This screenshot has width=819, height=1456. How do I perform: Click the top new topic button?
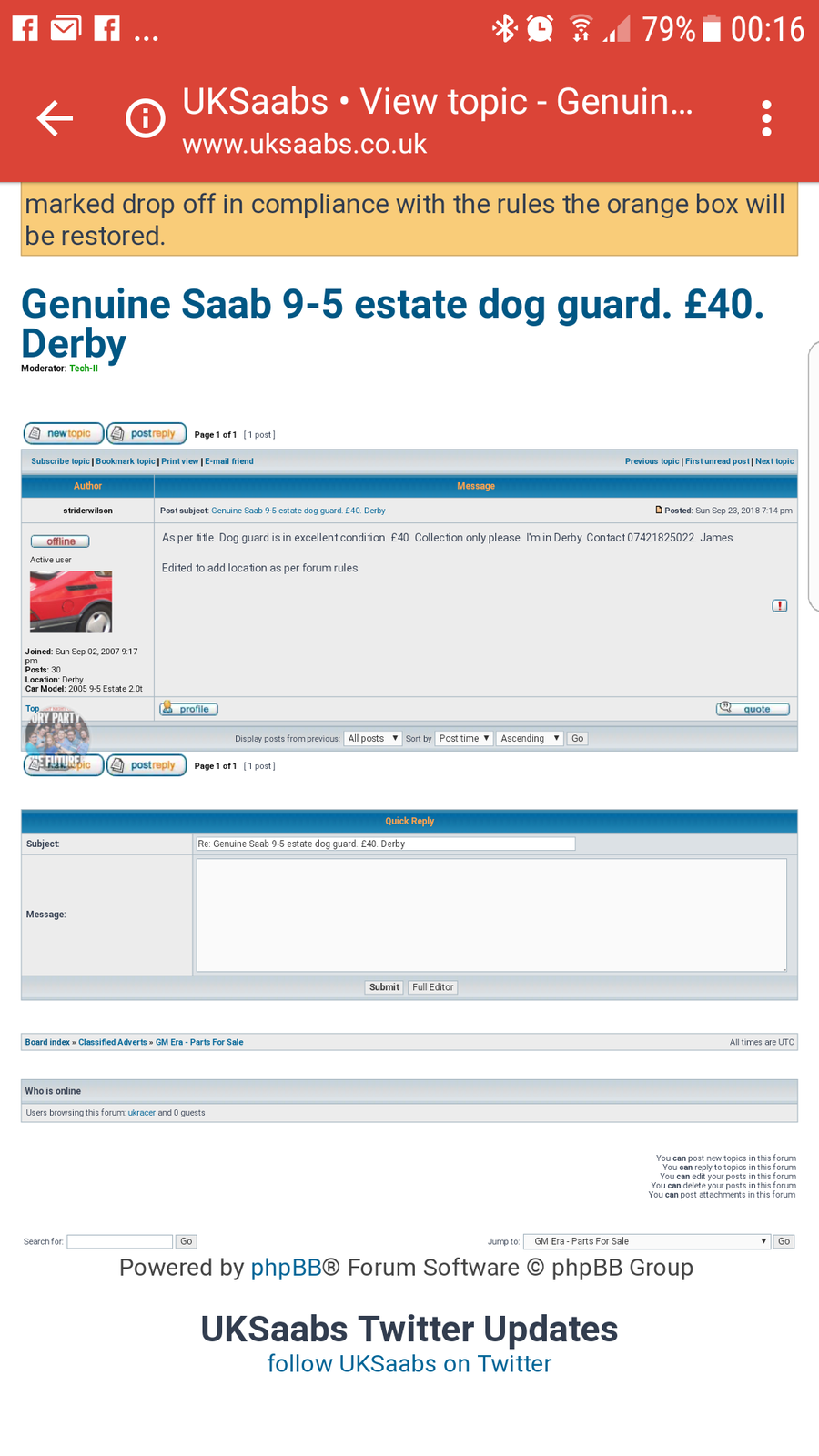click(63, 434)
